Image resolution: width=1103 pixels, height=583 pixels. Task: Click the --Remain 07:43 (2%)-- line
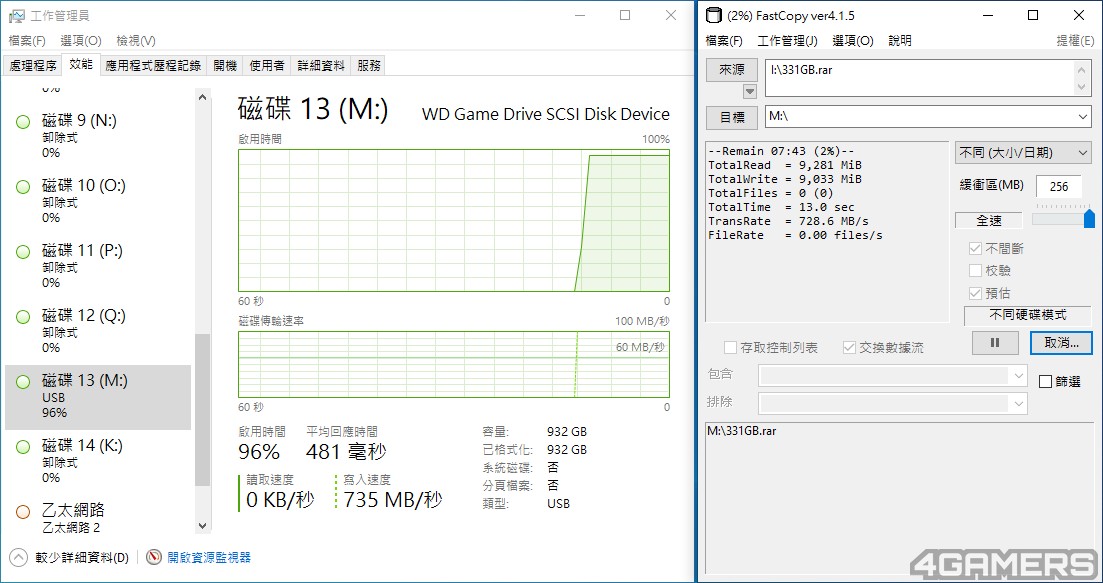point(782,151)
